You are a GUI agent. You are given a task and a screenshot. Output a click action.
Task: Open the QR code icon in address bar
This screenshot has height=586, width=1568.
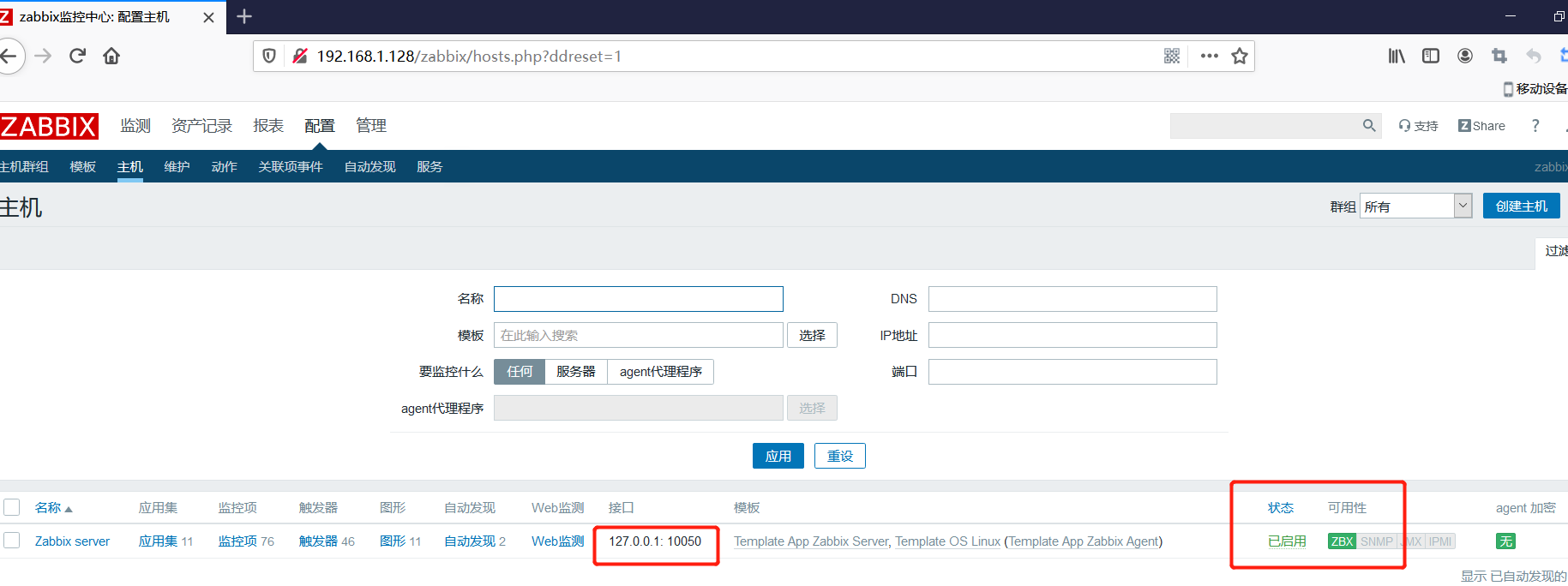(1172, 56)
